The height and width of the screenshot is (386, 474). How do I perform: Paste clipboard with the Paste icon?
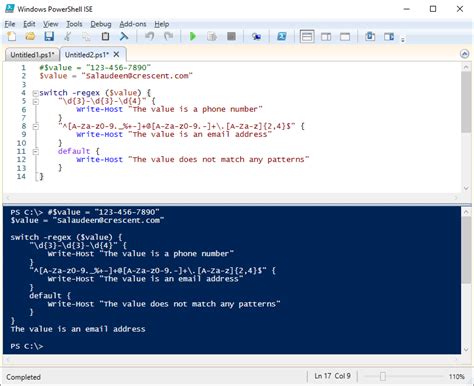[x=105, y=36]
